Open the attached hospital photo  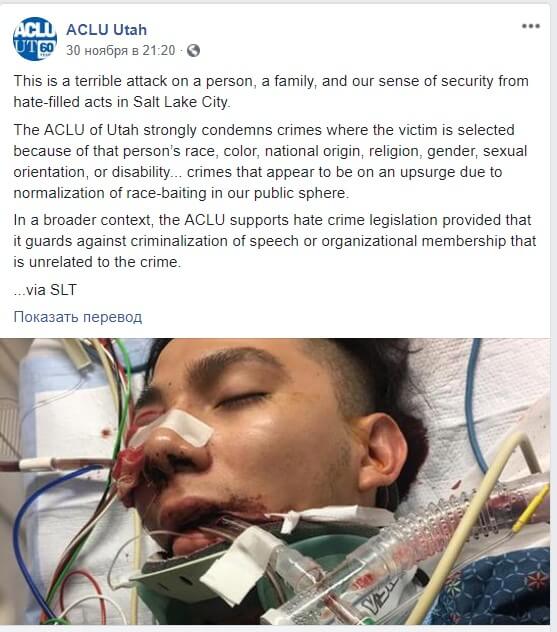(275, 481)
